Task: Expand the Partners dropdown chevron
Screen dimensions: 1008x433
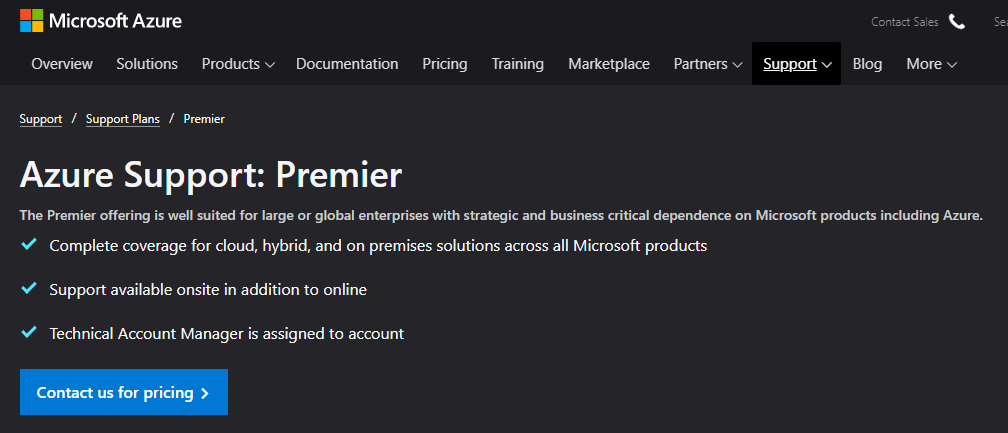Action: pos(737,65)
